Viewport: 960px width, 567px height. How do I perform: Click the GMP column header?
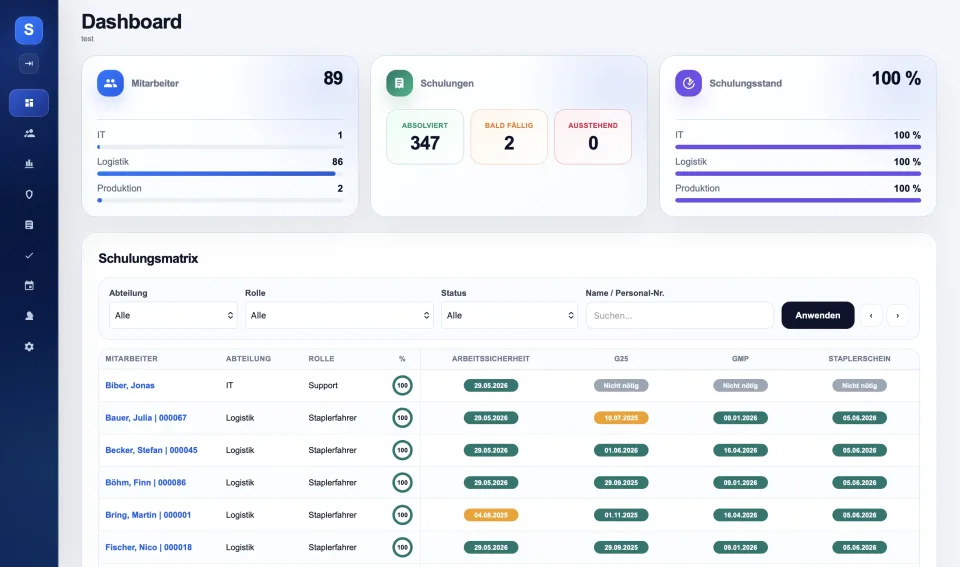tap(740, 359)
